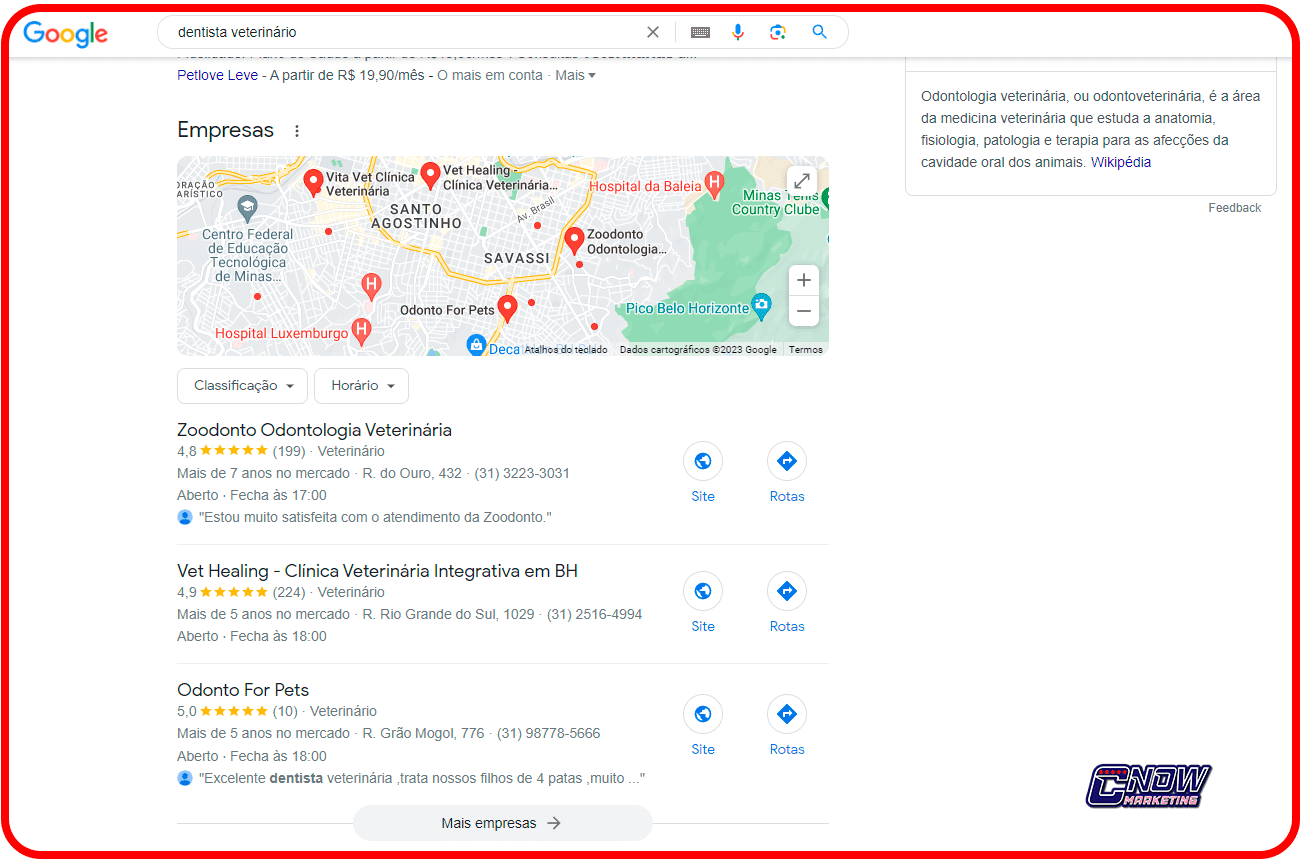
Task: Open the Classificação filter dropdown
Action: click(243, 386)
